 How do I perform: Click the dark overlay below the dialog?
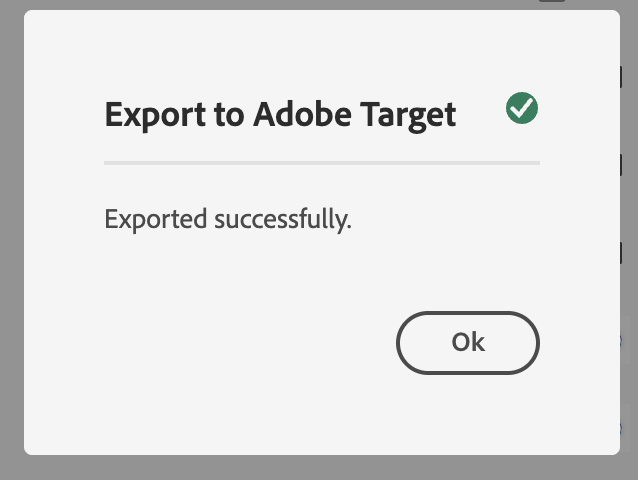pyautogui.click(x=320, y=468)
